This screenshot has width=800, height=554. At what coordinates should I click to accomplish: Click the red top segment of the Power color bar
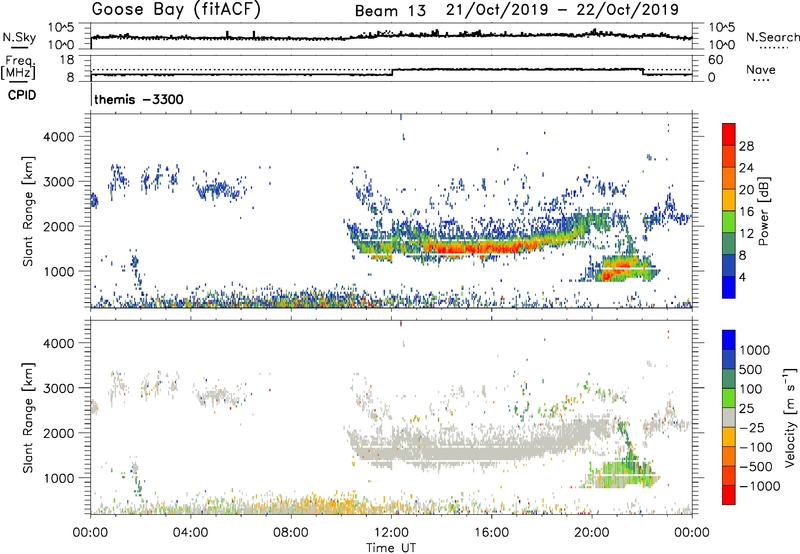[729, 135]
